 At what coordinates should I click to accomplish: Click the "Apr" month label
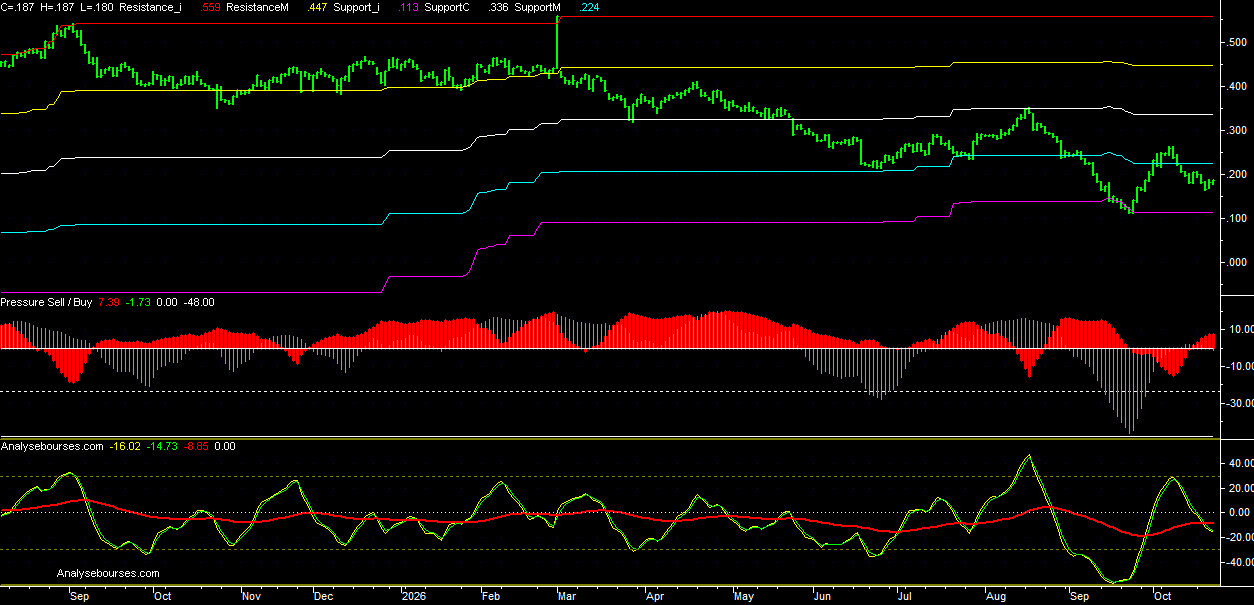point(655,595)
